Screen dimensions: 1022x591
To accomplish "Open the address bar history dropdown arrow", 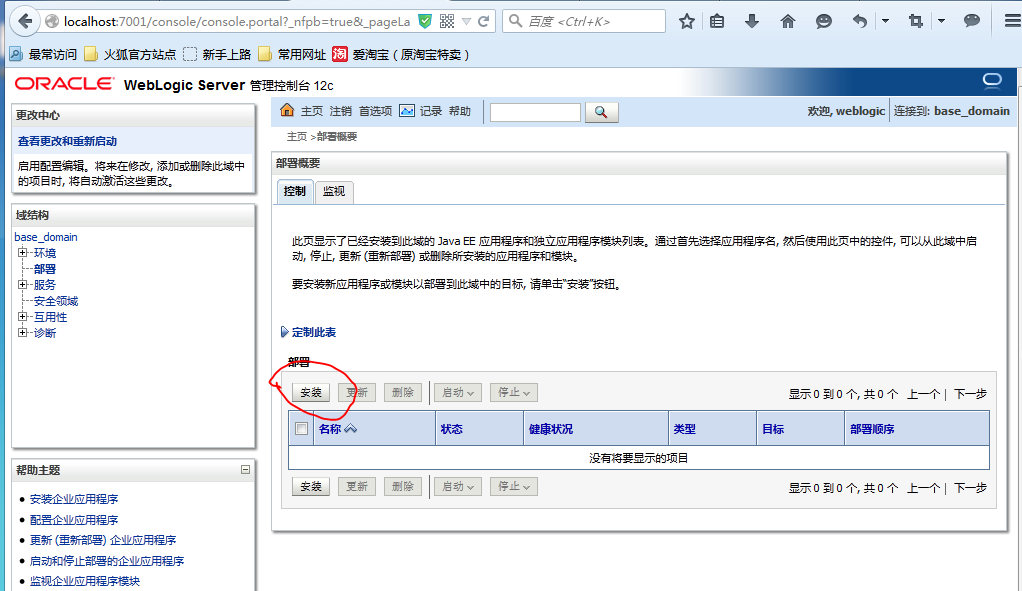I will [x=467, y=22].
